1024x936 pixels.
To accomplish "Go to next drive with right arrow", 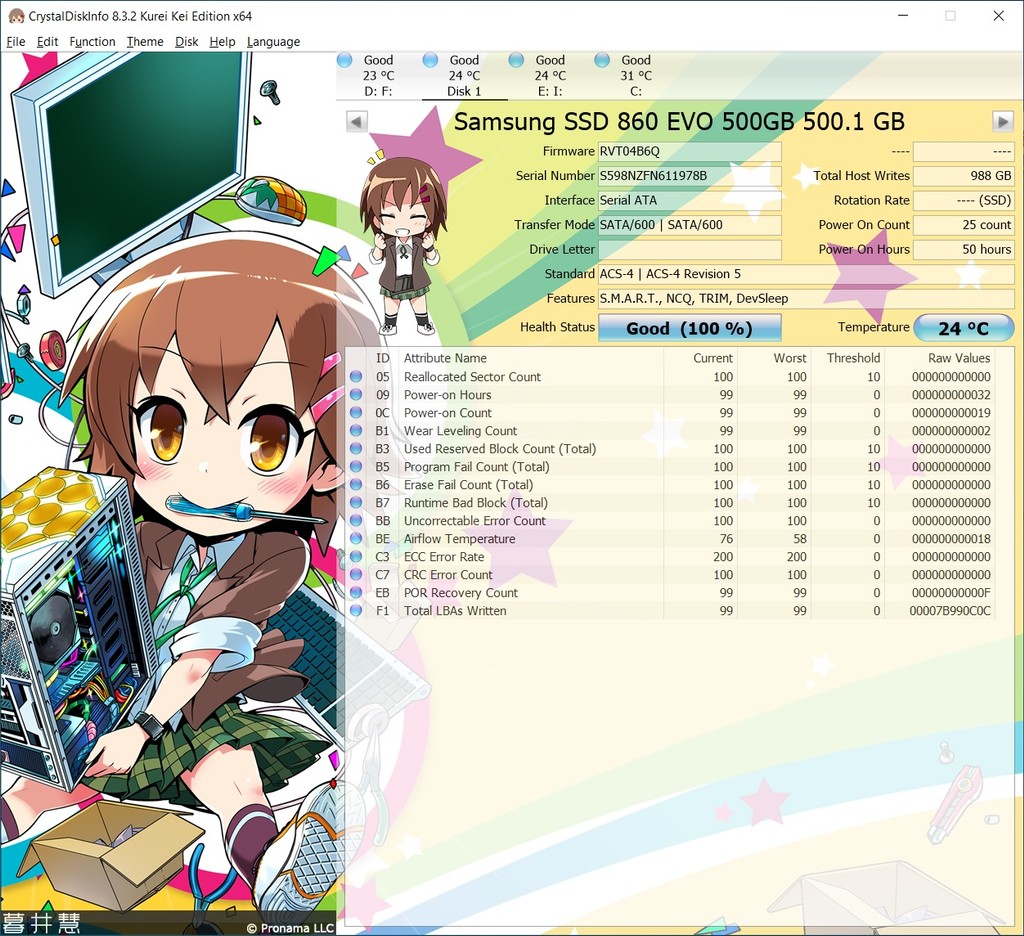I will [x=1002, y=121].
